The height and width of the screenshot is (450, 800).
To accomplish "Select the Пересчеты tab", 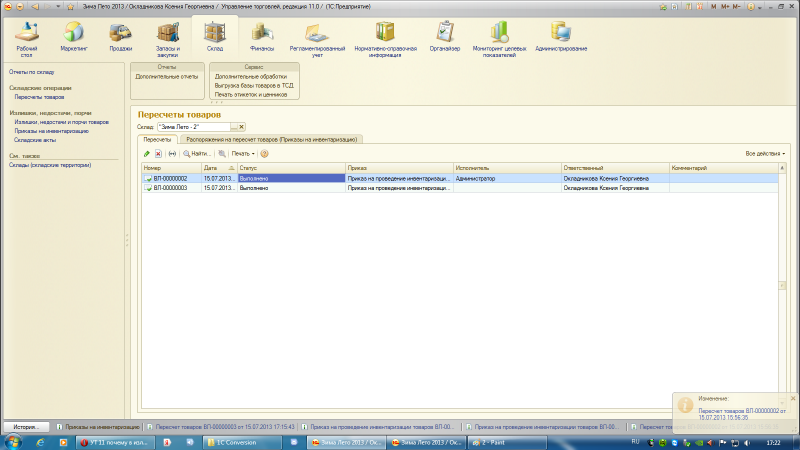I will click(157, 139).
